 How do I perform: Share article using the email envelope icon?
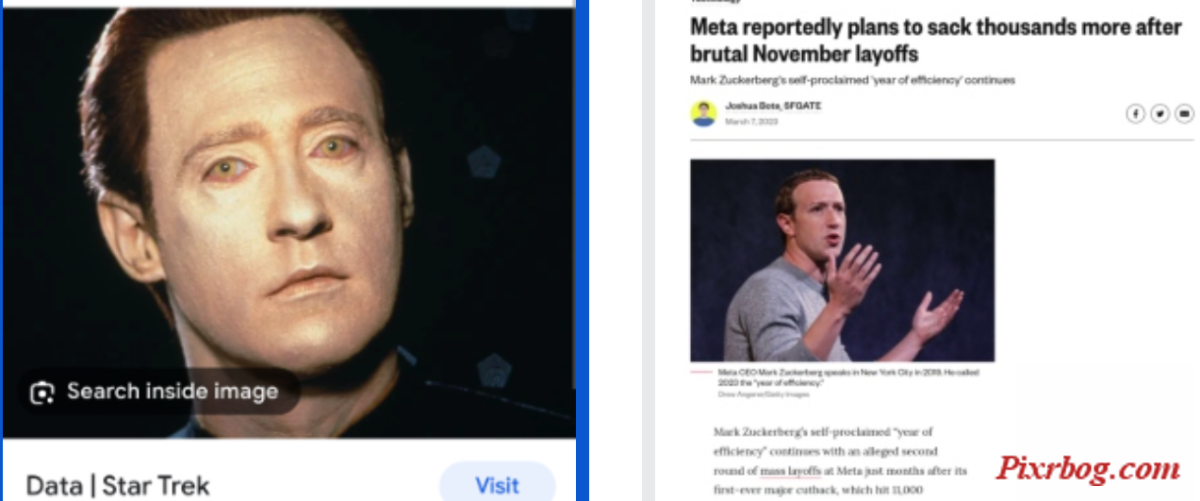pyautogui.click(x=1184, y=114)
